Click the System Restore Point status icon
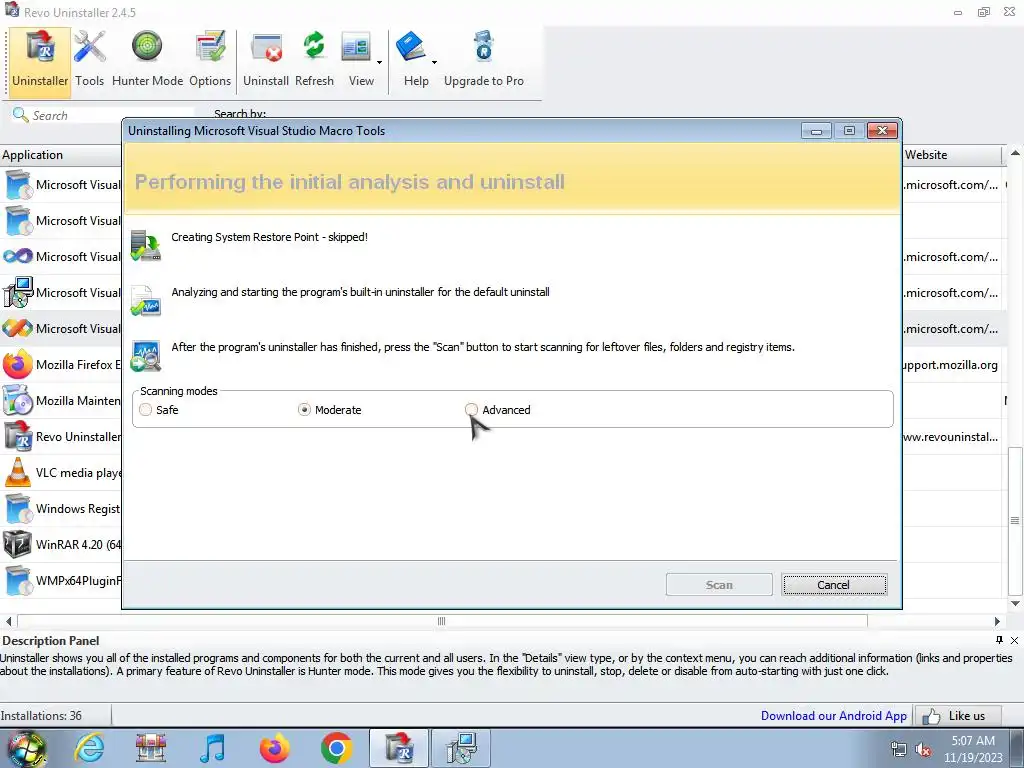This screenshot has width=1024, height=768. coord(146,246)
